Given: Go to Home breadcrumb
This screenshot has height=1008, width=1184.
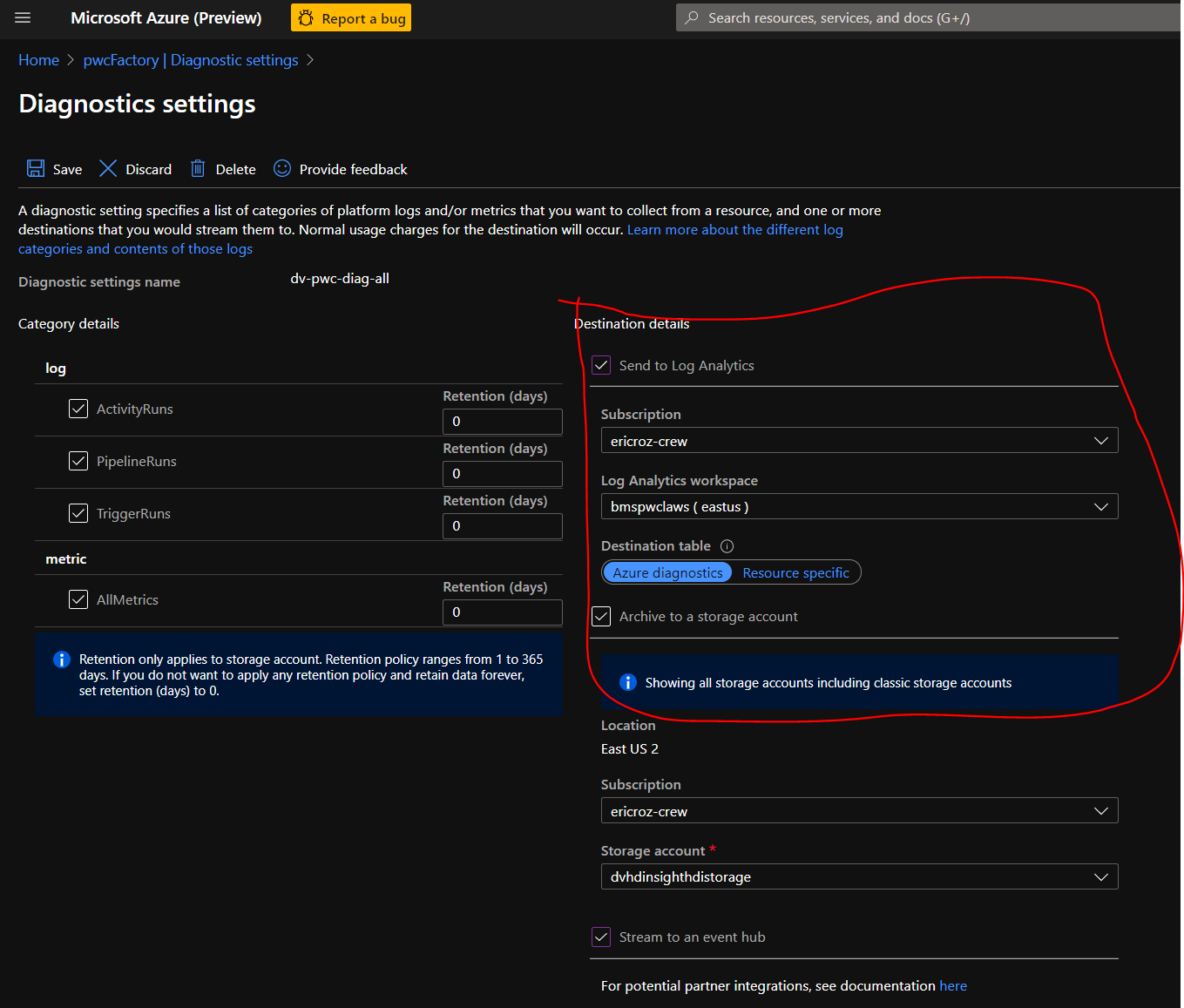Looking at the screenshot, I should 39,60.
